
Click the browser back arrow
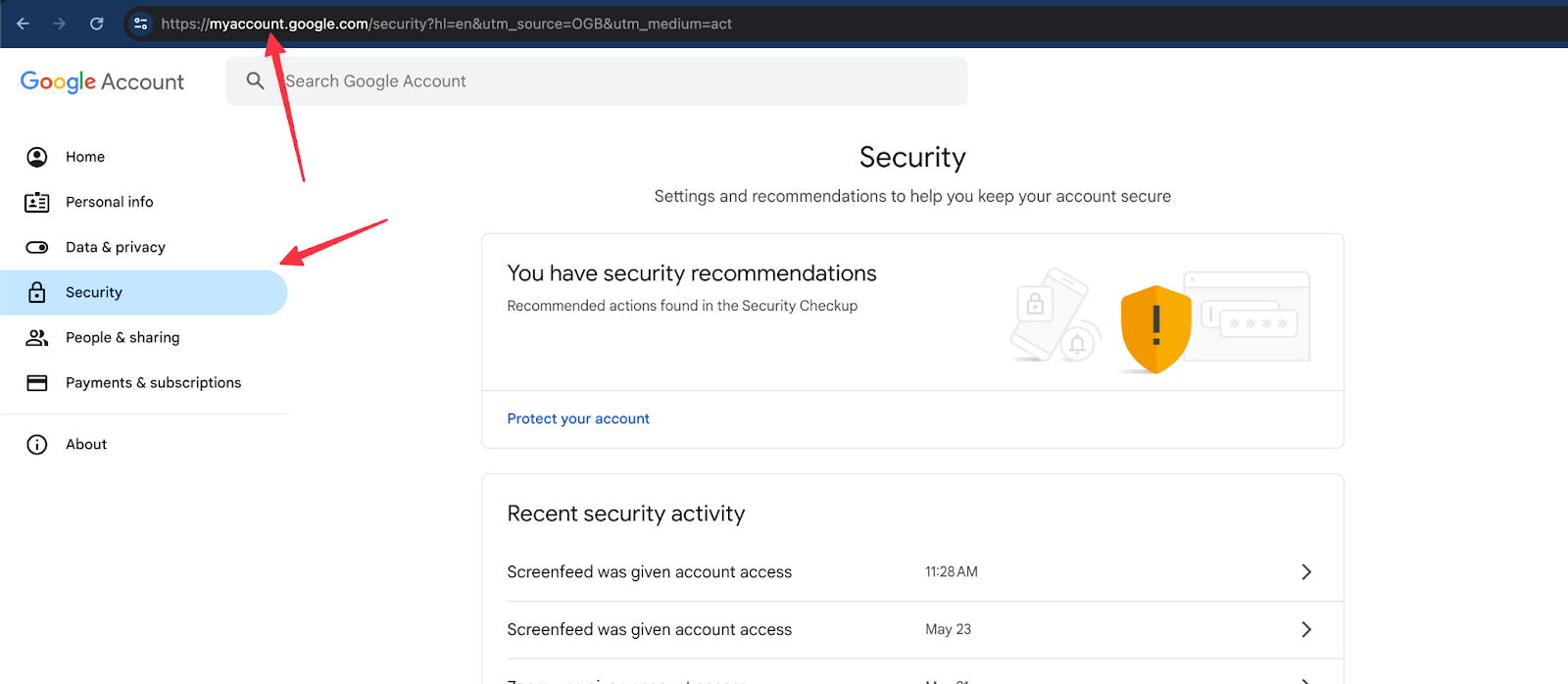pyautogui.click(x=24, y=24)
